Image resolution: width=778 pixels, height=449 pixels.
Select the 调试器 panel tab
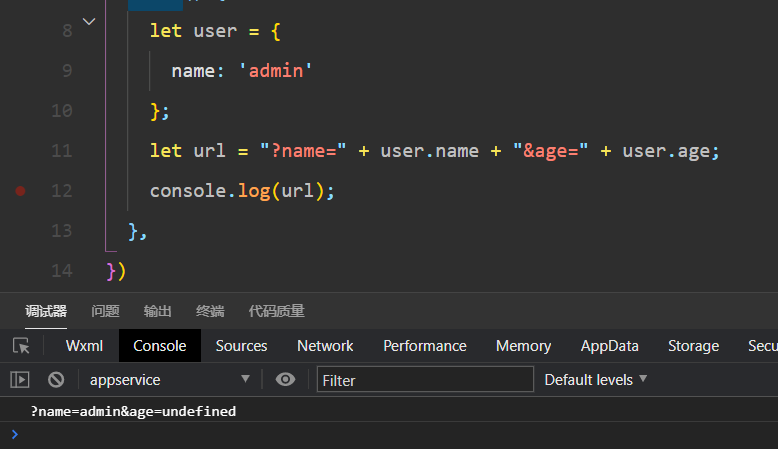tap(46, 311)
